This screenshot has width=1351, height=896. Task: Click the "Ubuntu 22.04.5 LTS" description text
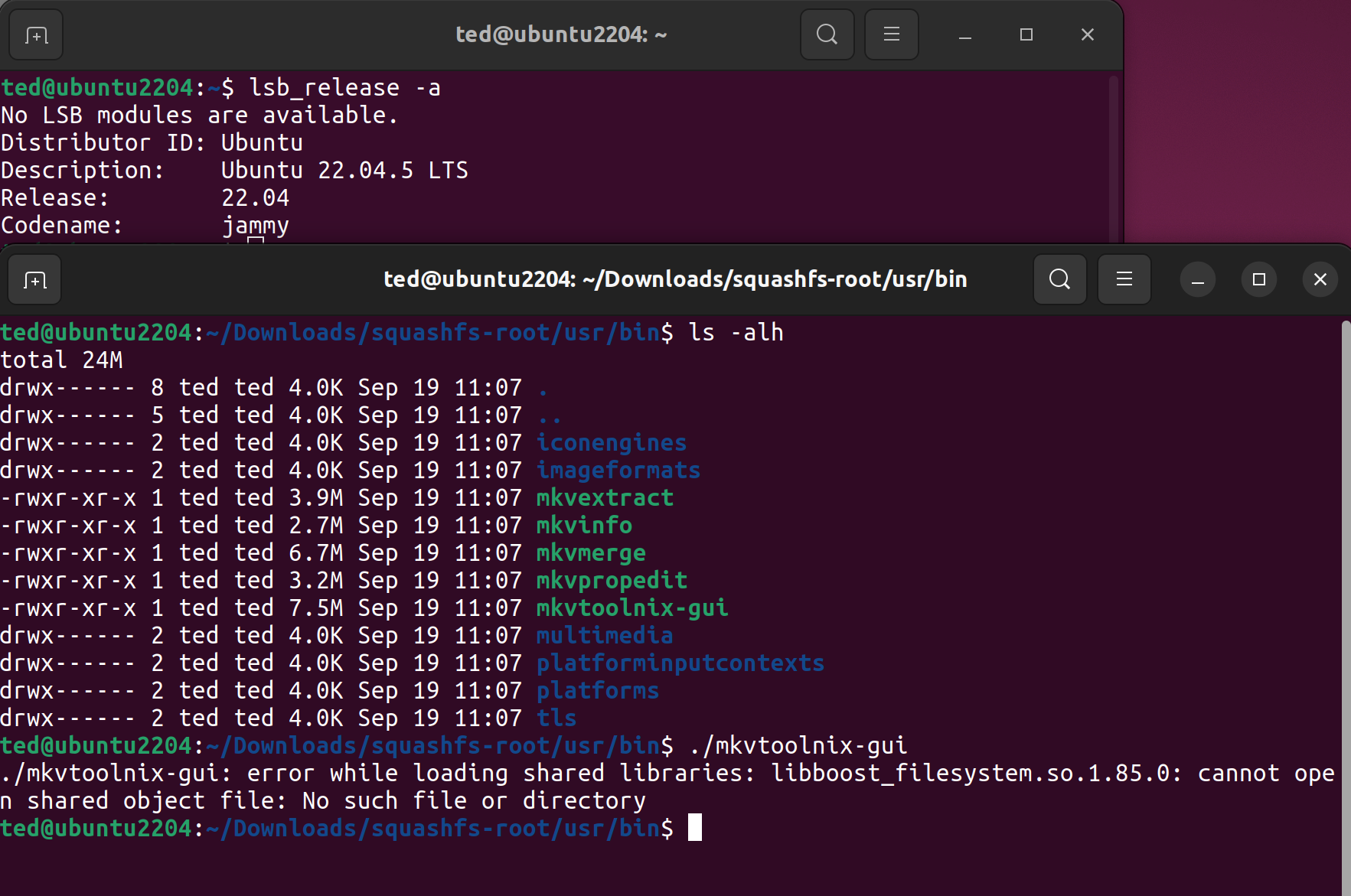point(344,171)
